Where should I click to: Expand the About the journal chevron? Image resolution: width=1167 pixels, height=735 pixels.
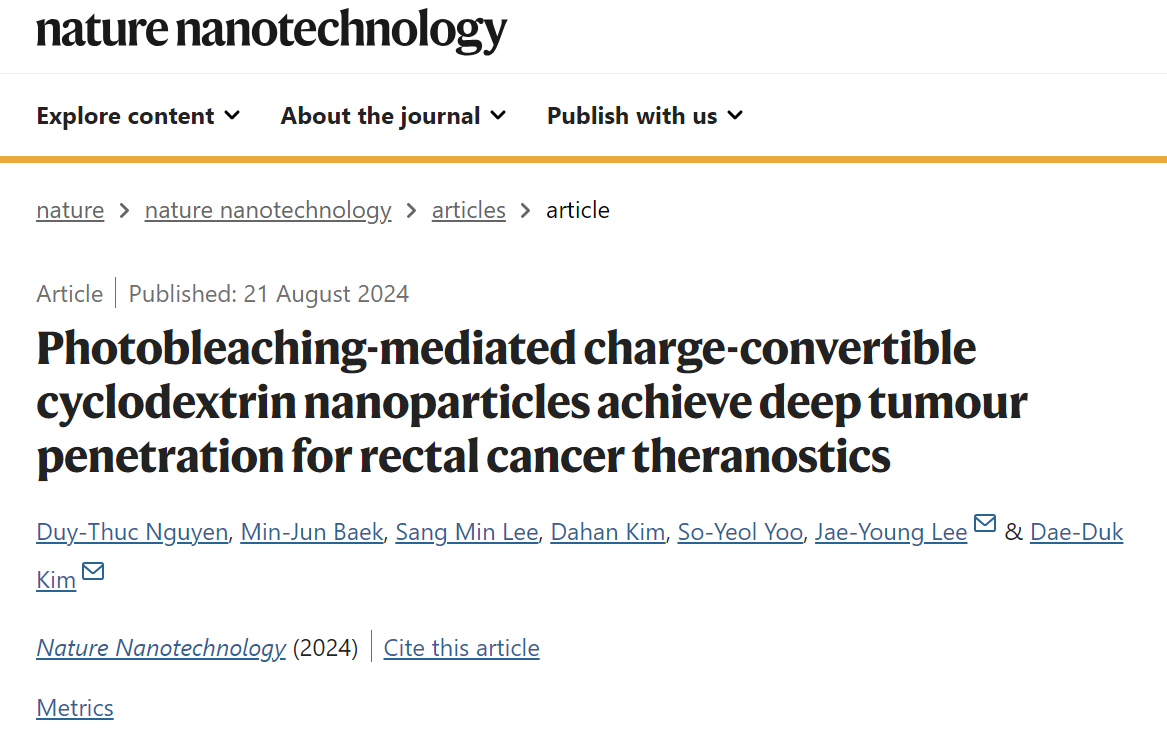tap(499, 115)
